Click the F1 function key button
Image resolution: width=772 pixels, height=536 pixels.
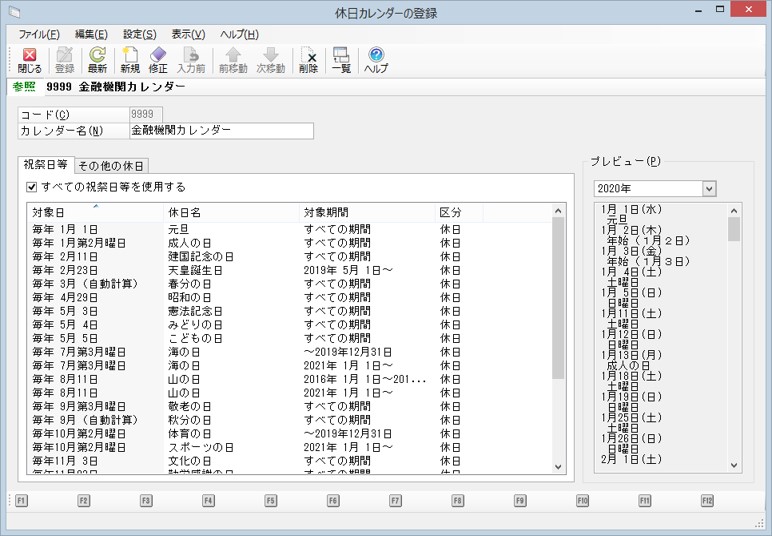(21, 501)
